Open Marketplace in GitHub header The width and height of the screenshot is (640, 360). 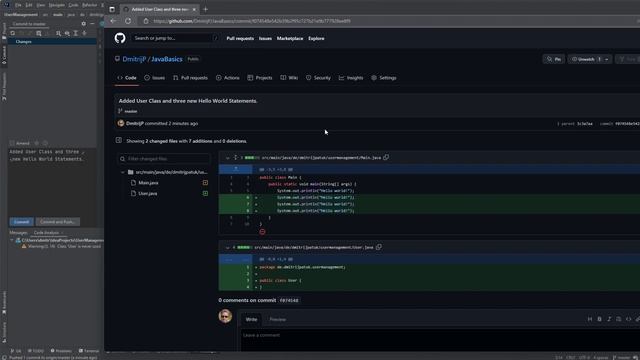click(x=290, y=38)
